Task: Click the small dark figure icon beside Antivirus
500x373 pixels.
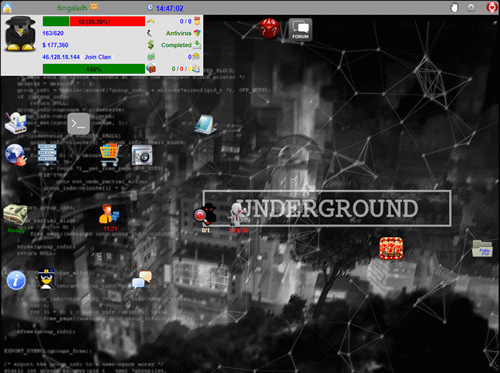Action: click(x=150, y=33)
